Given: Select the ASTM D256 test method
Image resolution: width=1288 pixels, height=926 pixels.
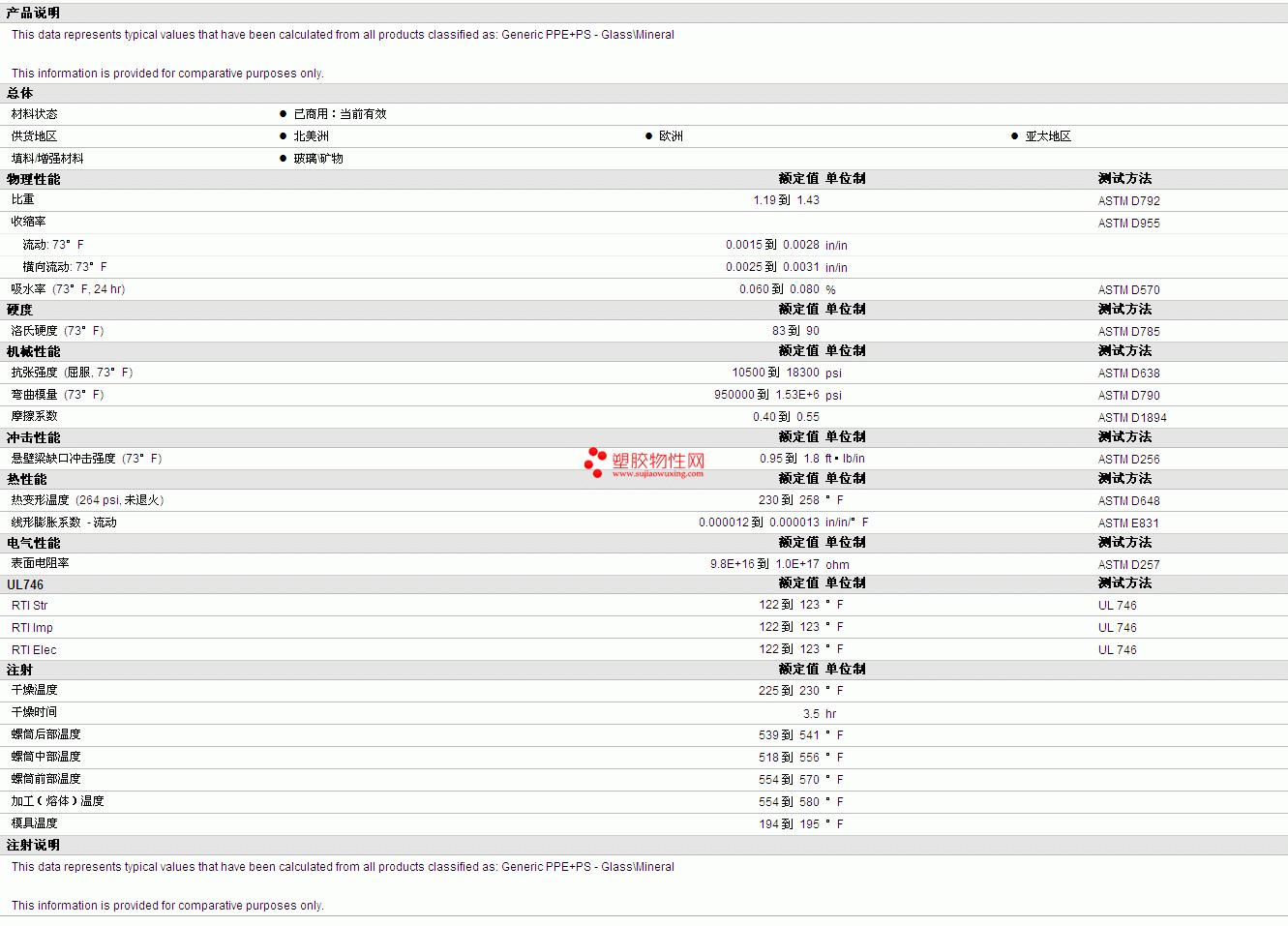Looking at the screenshot, I should pos(1128,460).
